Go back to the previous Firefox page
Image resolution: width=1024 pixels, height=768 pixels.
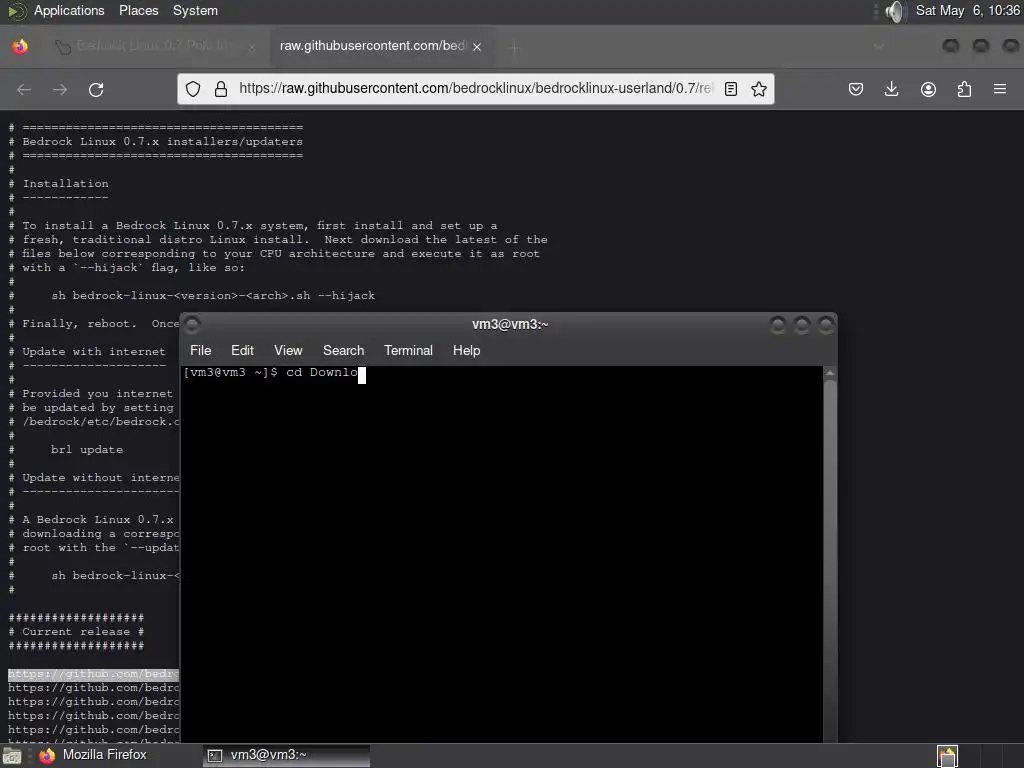(24, 89)
